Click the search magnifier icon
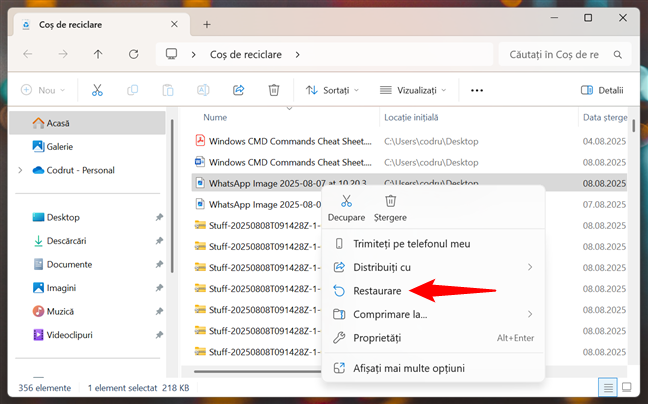Screen dimensions: 648x404 click(x=617, y=55)
